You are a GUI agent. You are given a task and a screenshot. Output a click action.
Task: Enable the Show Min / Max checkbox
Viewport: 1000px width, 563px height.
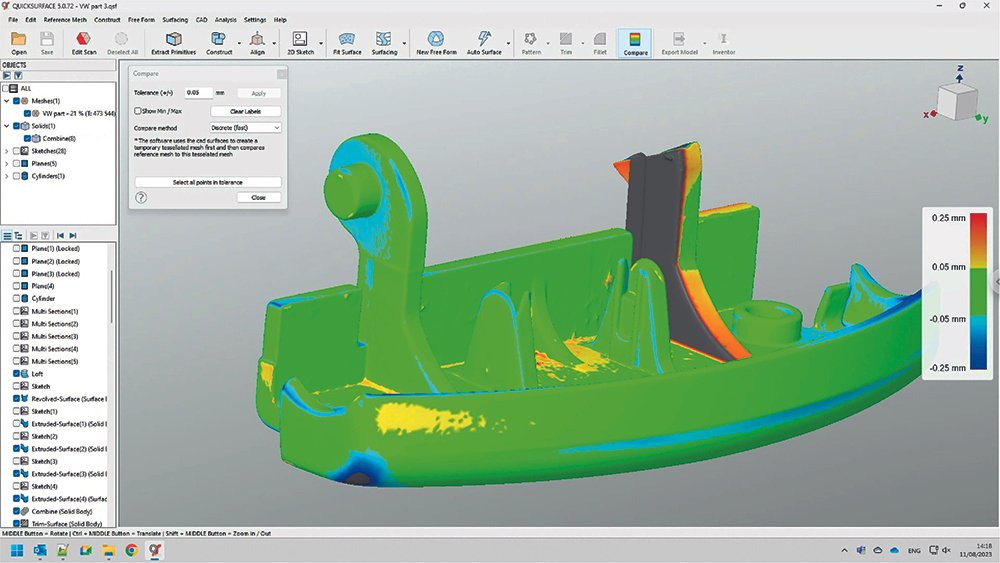(x=138, y=111)
